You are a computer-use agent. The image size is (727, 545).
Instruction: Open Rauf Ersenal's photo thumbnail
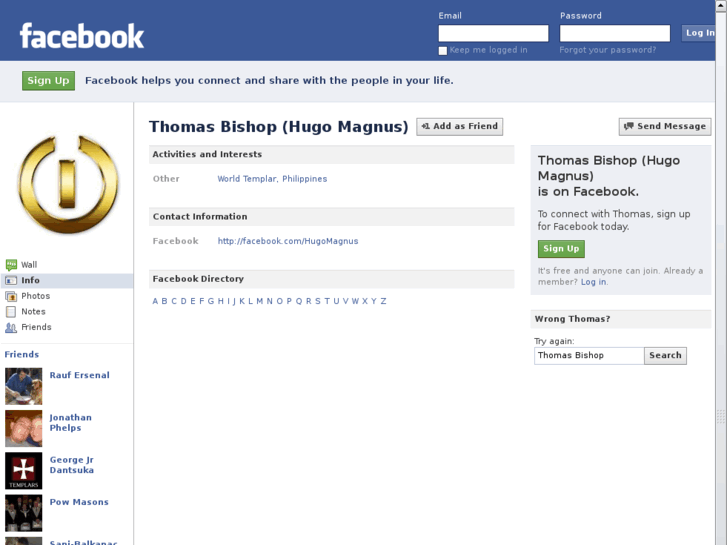24,386
